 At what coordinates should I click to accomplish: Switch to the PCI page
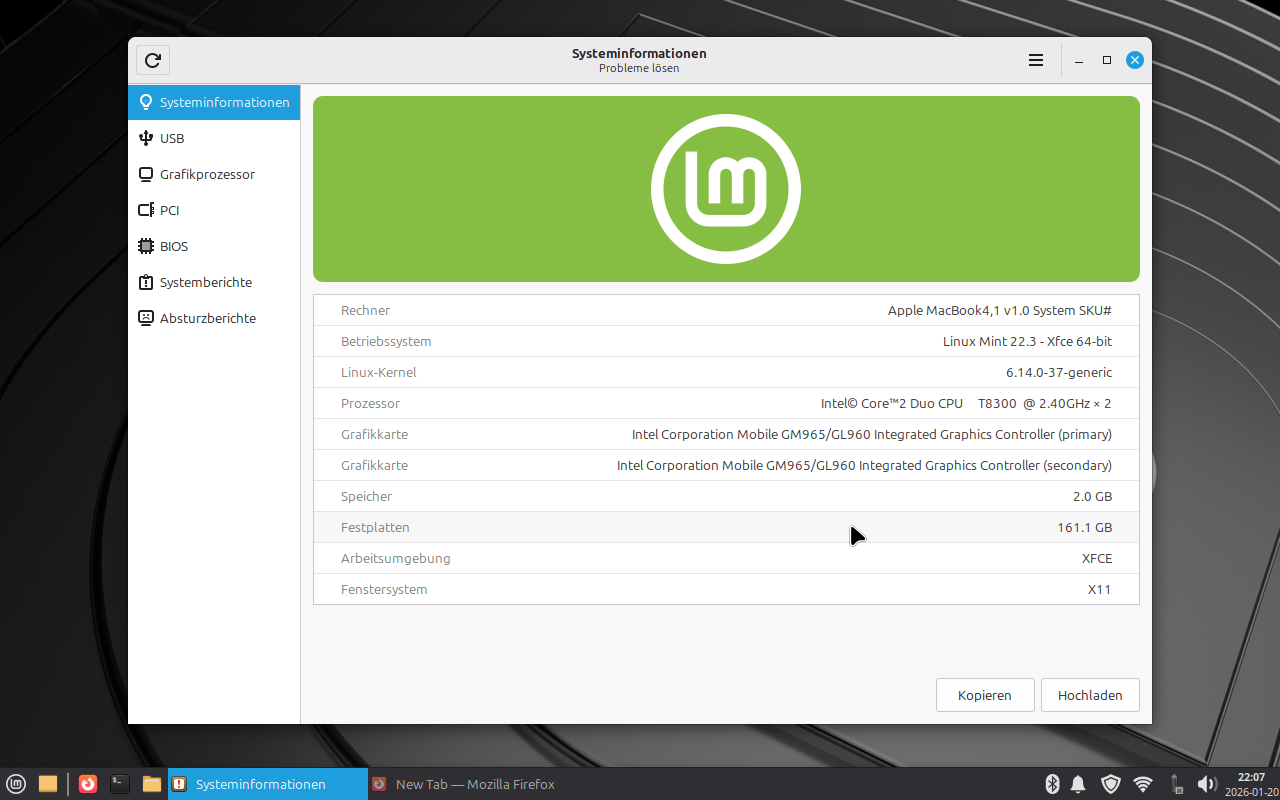[169, 210]
